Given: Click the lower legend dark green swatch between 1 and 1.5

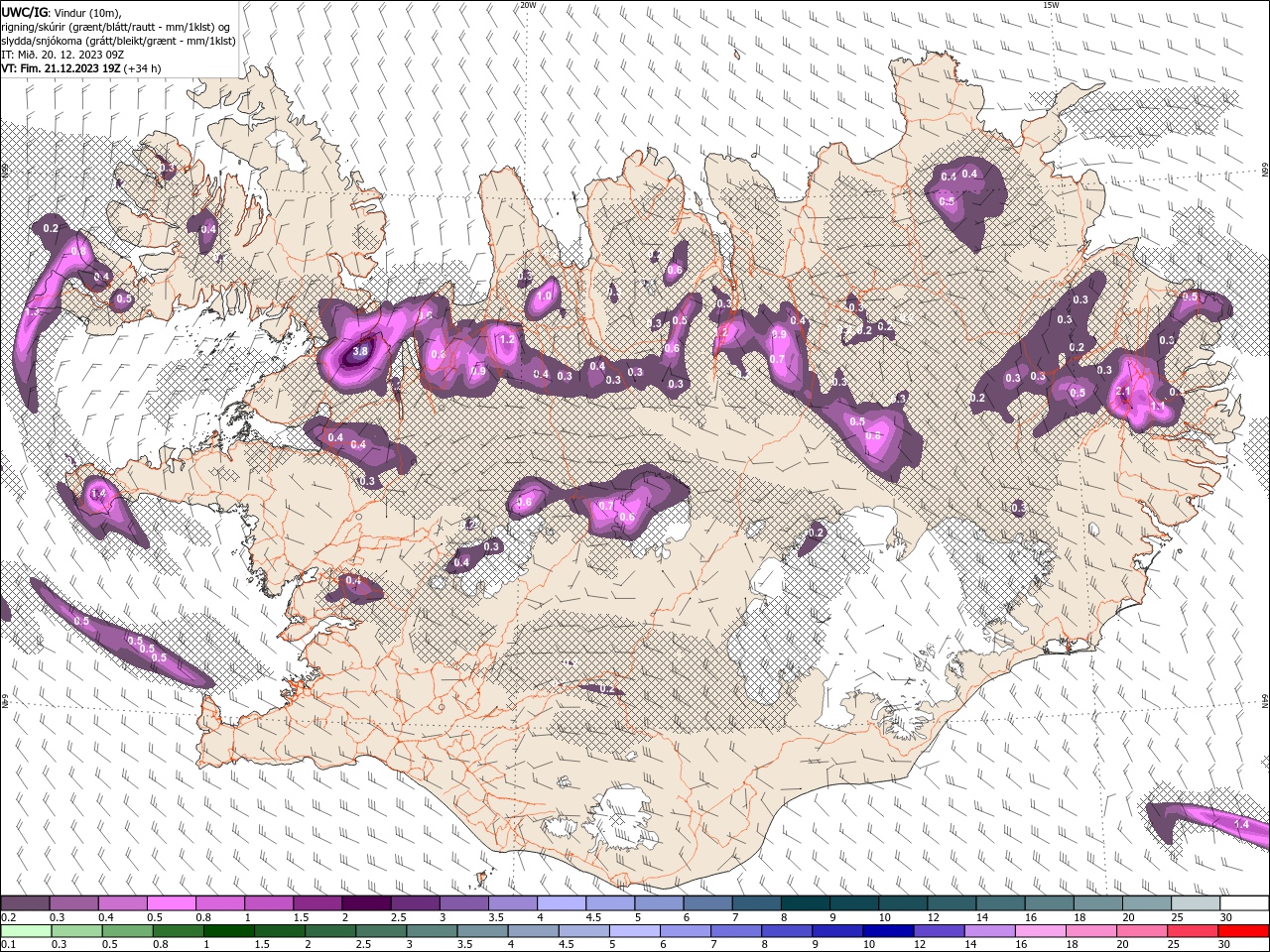Looking at the screenshot, I should point(228,930).
